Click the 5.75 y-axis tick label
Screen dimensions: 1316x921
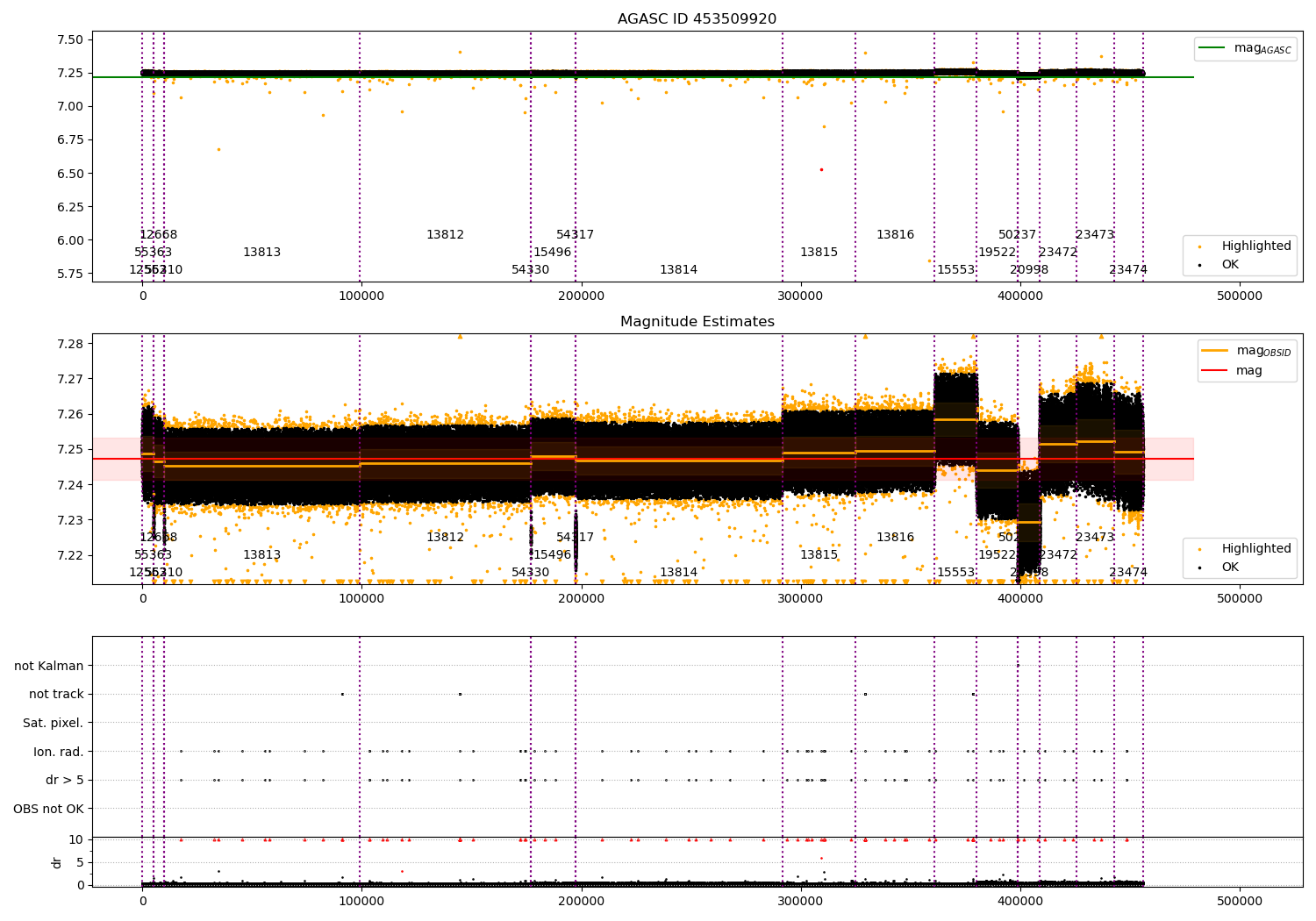pyautogui.click(x=69, y=274)
